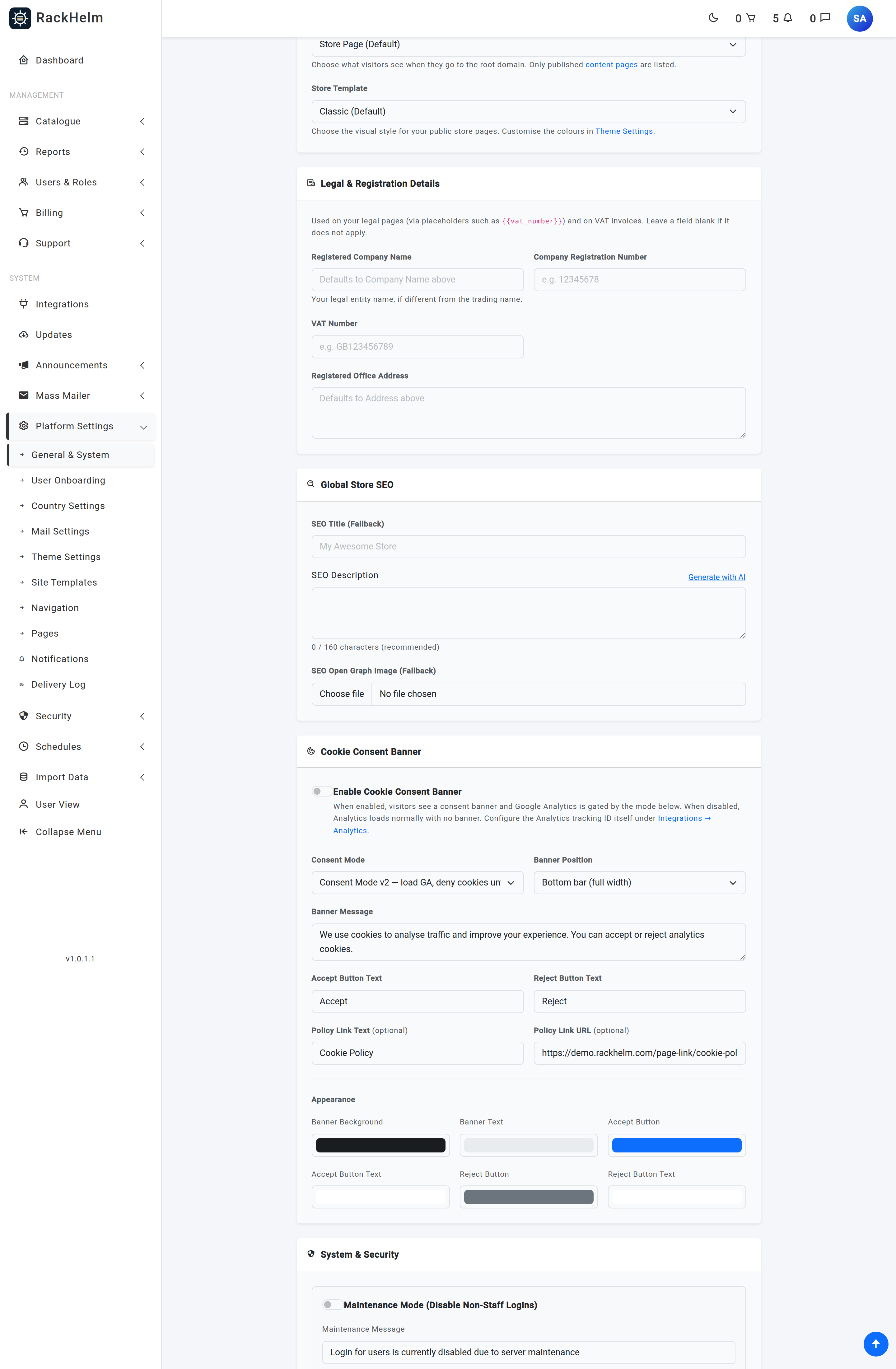Open the Consent Mode dropdown
This screenshot has height=1369, width=896.
click(417, 882)
